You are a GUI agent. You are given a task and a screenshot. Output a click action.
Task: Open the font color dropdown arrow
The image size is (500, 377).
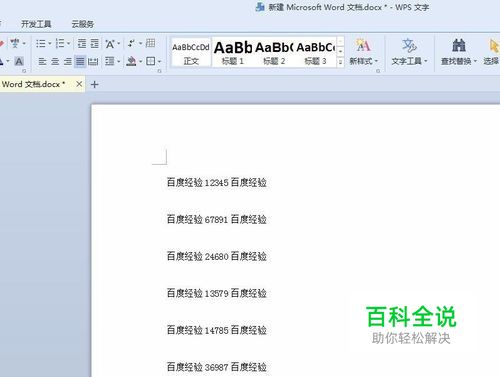click(x=8, y=62)
